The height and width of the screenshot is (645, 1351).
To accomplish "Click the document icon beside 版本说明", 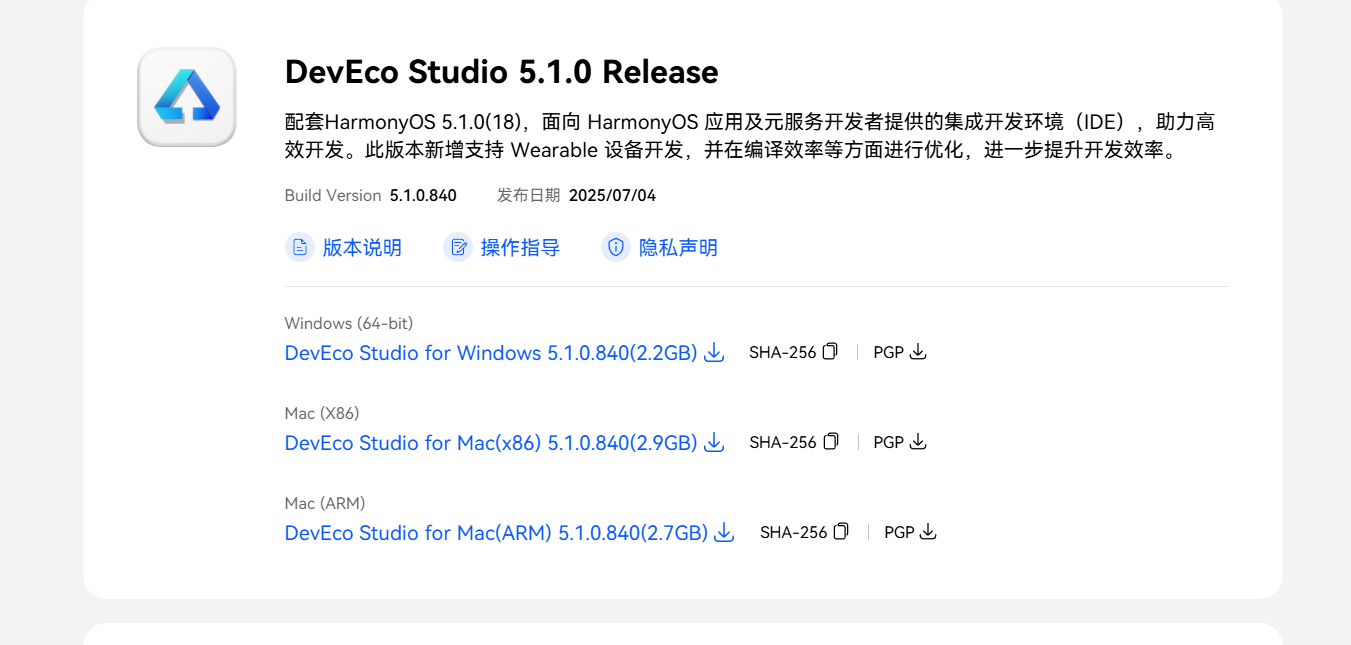I will (300, 247).
